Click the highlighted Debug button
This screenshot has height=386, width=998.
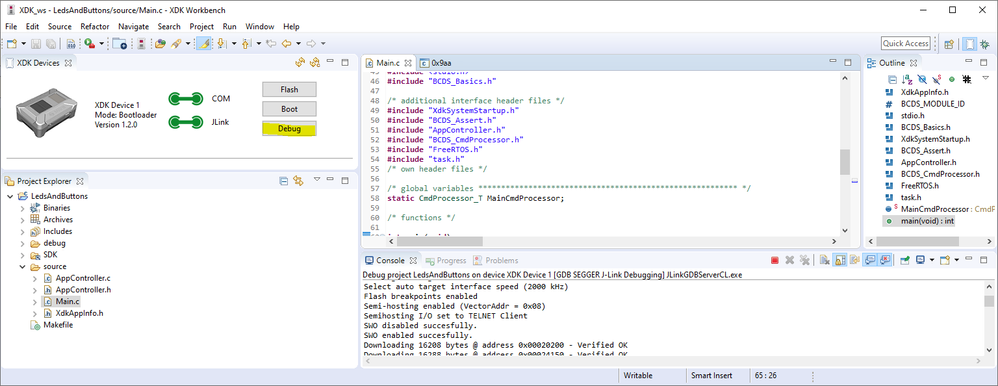[x=289, y=129]
